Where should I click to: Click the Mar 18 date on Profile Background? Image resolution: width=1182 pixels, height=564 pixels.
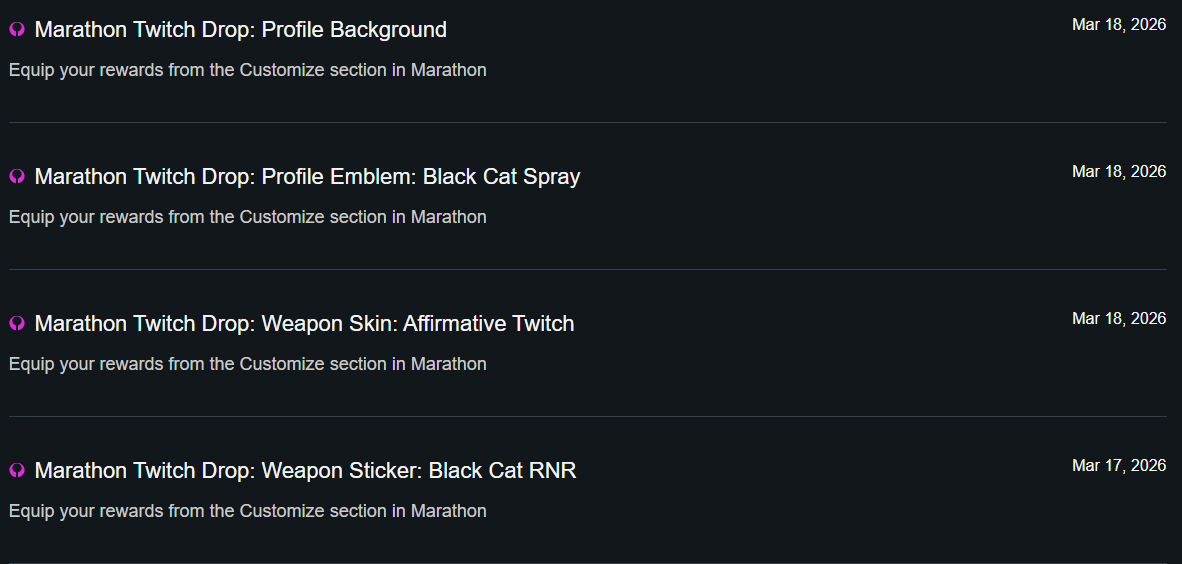[1119, 25]
